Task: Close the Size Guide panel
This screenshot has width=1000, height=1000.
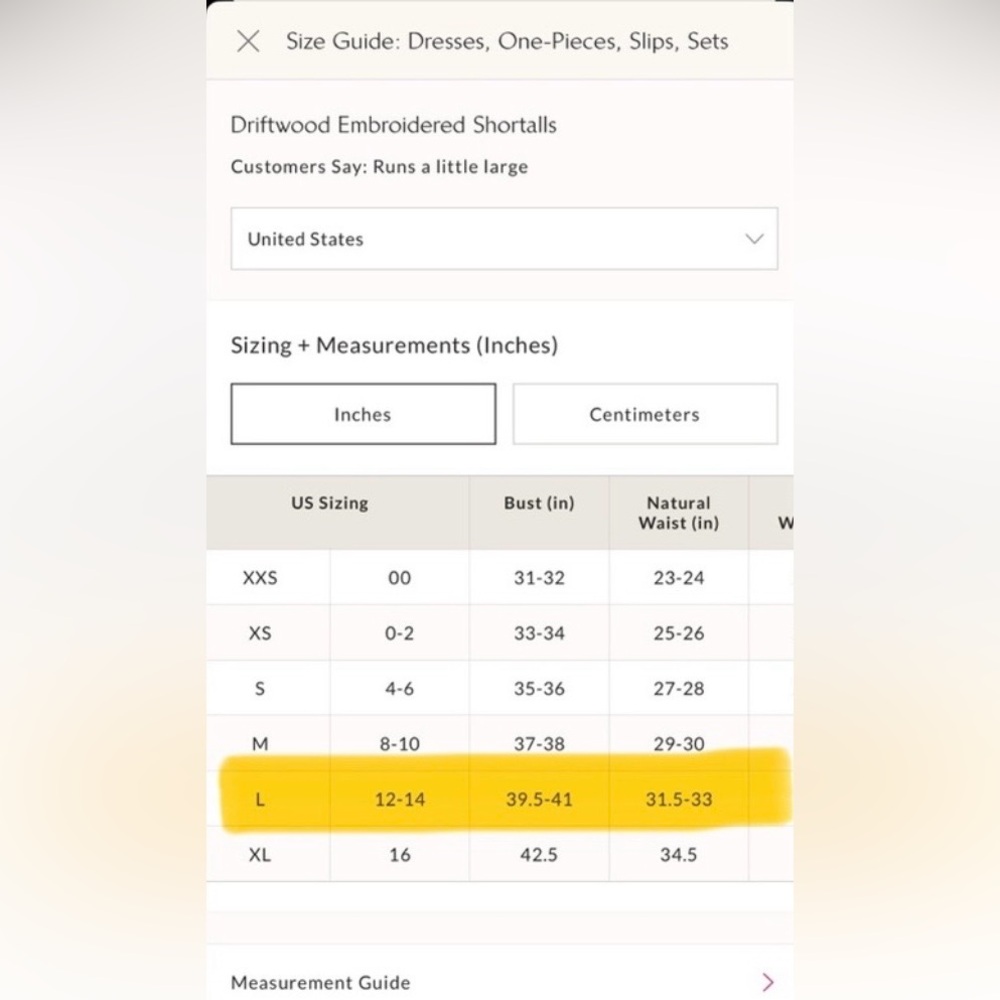Action: pos(248,41)
